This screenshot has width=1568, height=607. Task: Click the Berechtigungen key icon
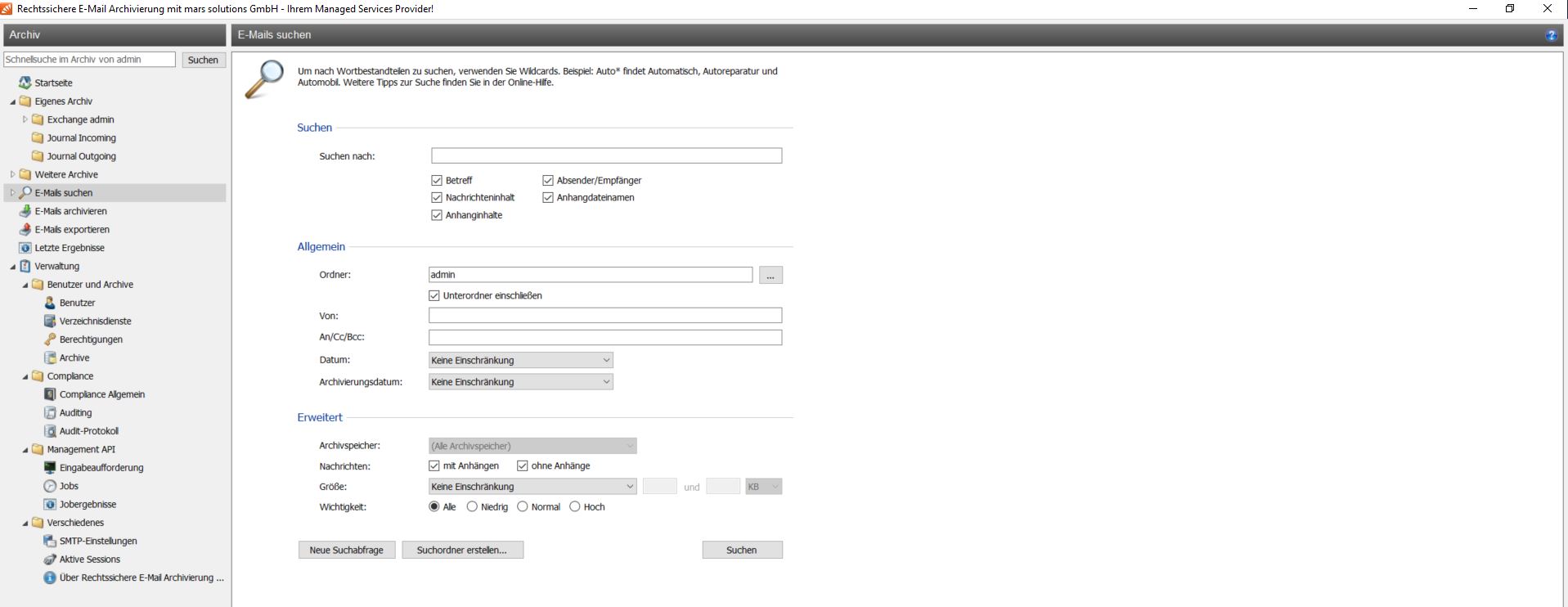(50, 339)
